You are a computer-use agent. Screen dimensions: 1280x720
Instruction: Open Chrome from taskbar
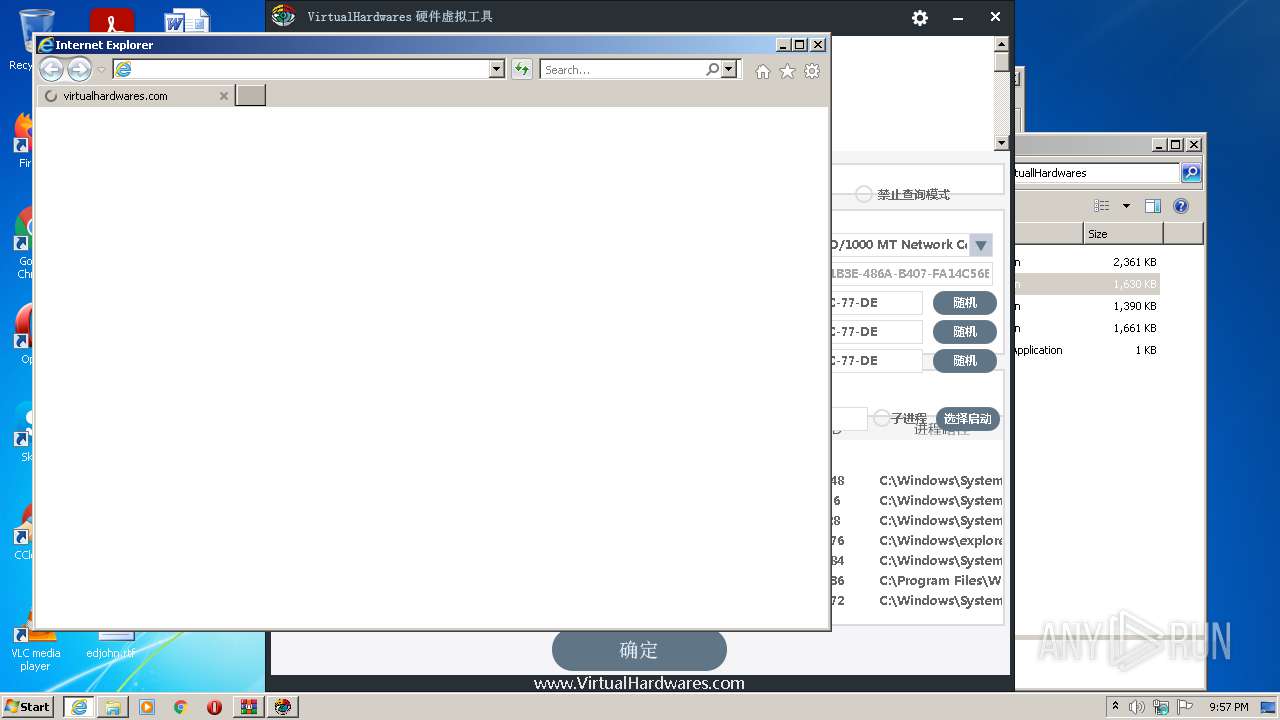181,707
